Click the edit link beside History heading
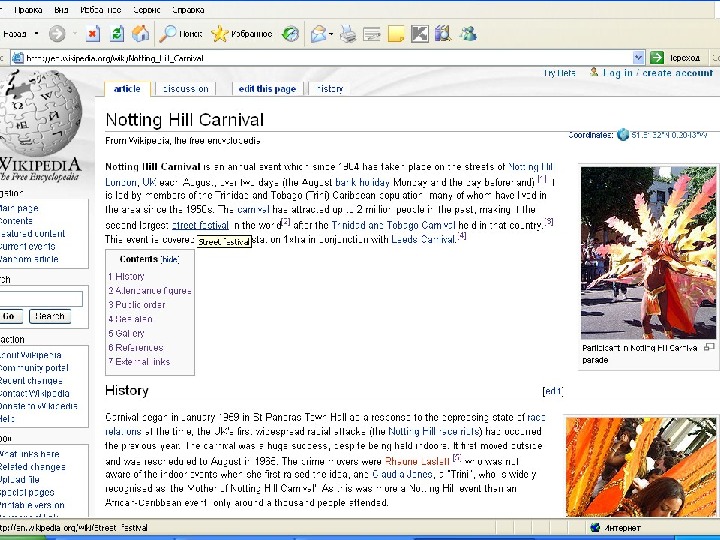Image resolution: width=720 pixels, height=540 pixels. [552, 391]
